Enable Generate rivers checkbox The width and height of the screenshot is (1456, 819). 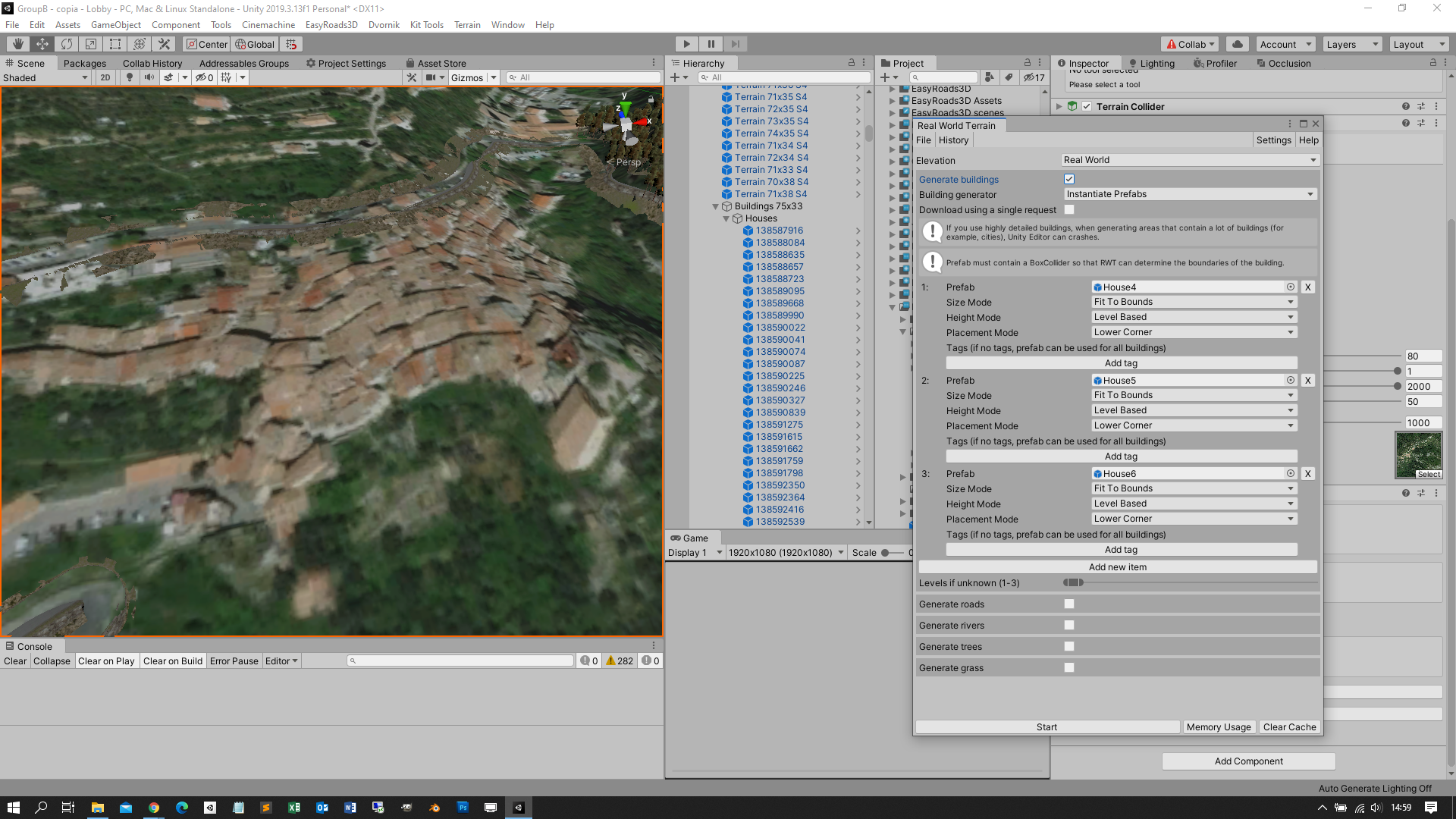[x=1069, y=626]
